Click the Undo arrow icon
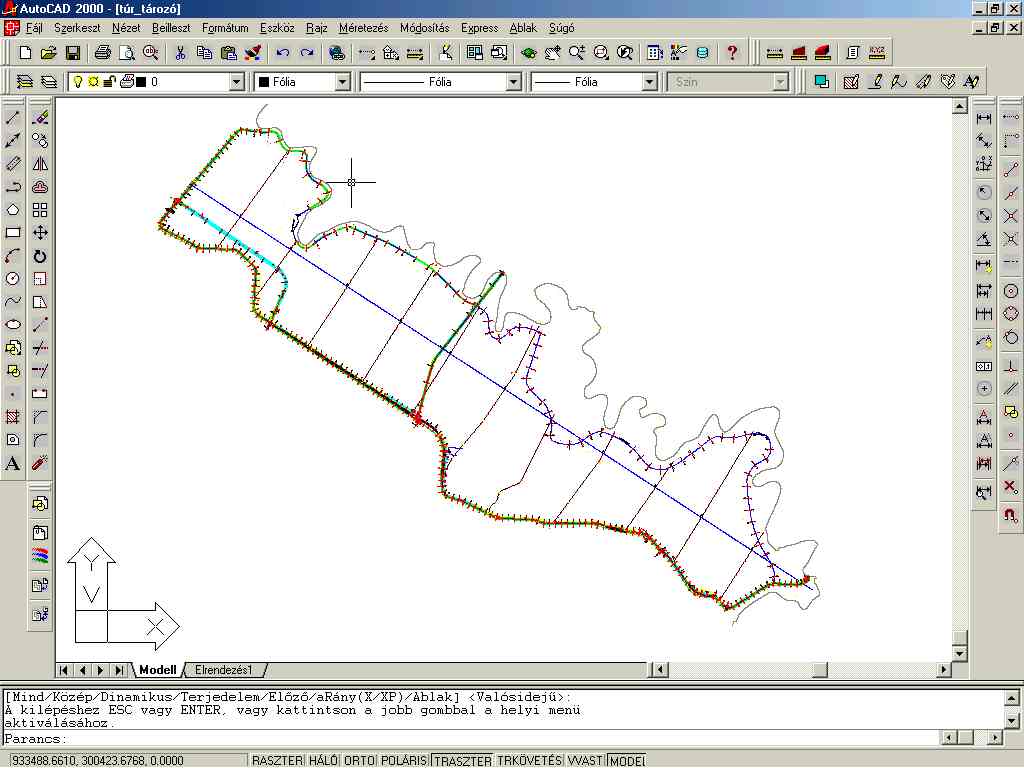Image resolution: width=1024 pixels, height=768 pixels. 283,53
